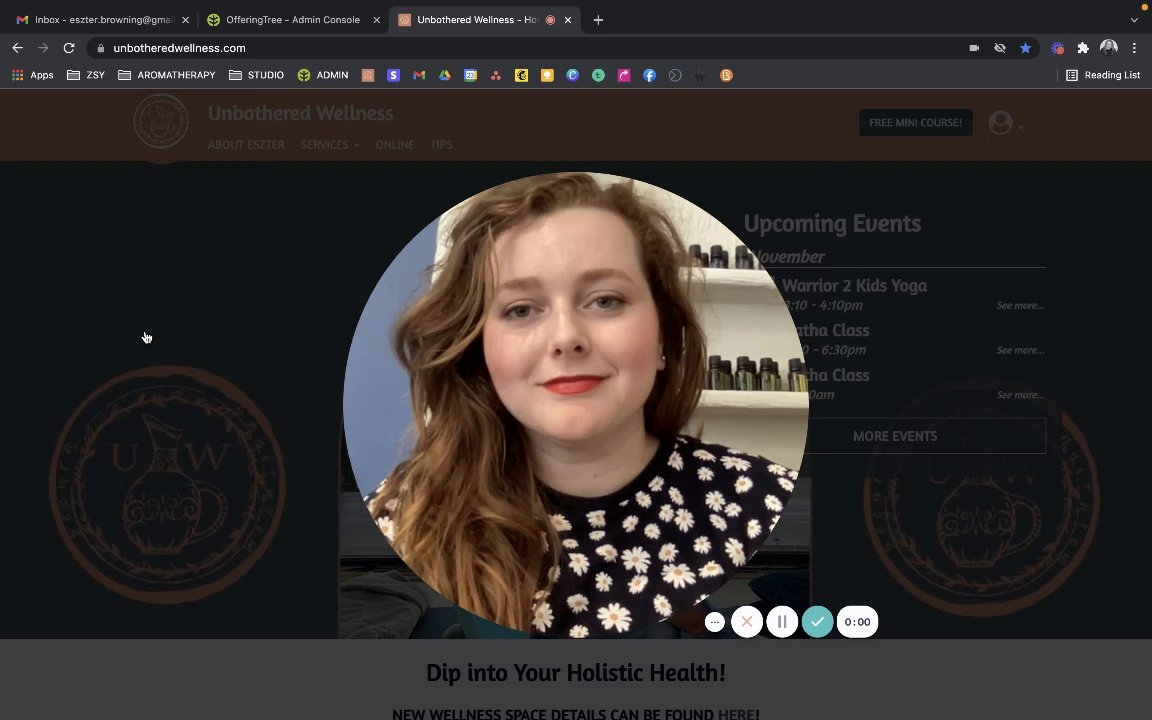This screenshot has width=1152, height=720.
Task: Click the camera icon in the address bar
Action: [974, 48]
